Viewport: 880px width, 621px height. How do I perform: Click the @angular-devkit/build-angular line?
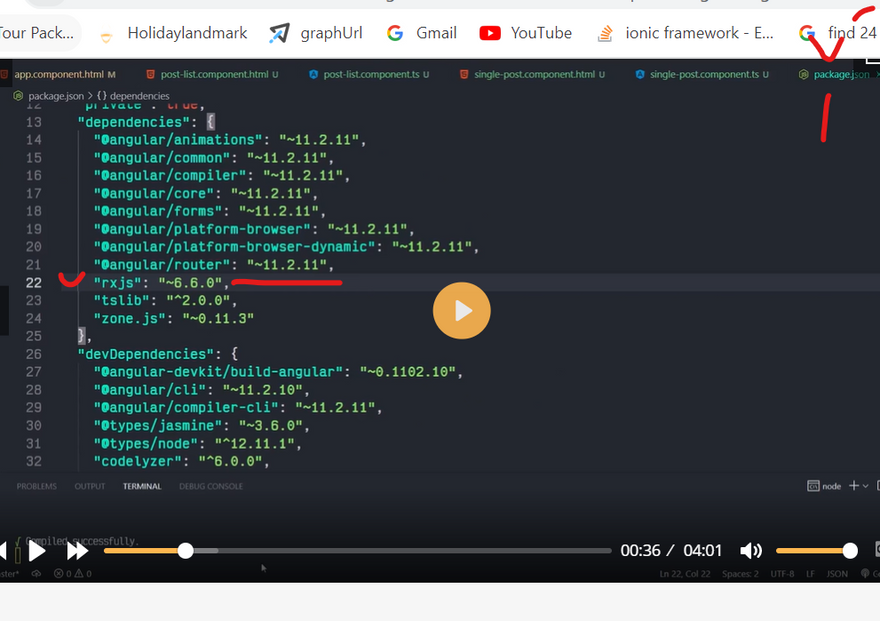click(x=278, y=372)
